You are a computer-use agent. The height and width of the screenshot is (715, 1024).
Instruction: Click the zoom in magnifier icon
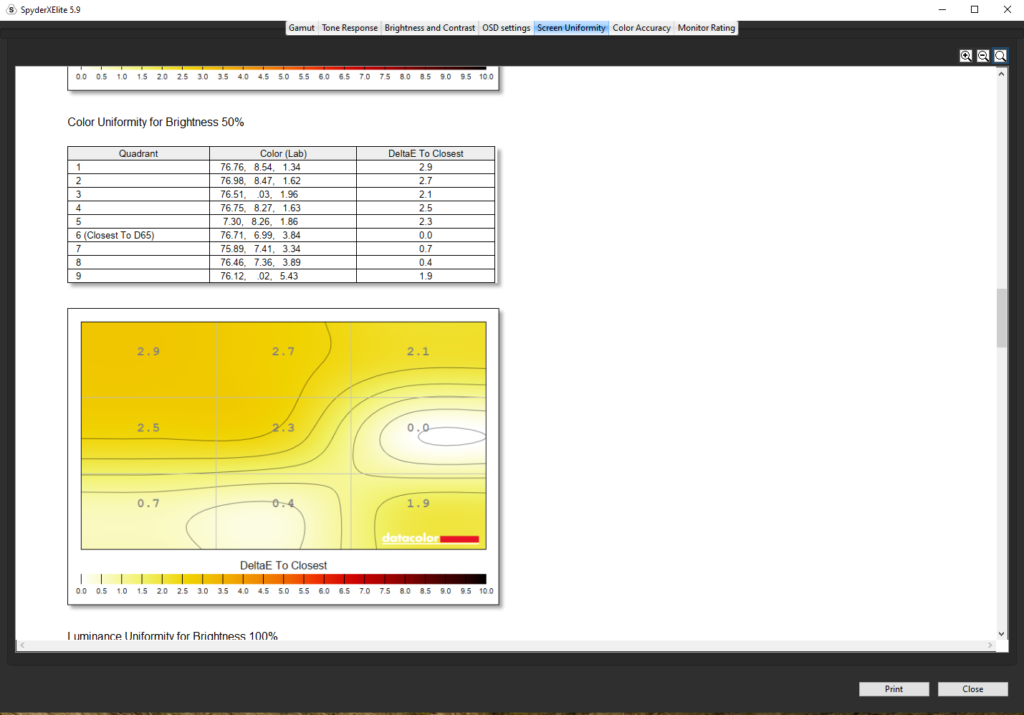(x=966, y=56)
